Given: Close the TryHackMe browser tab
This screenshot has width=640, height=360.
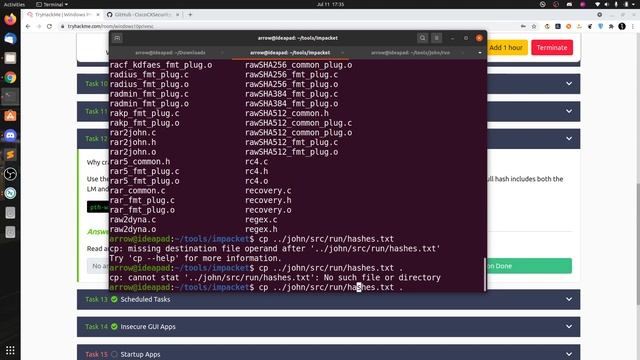Looking at the screenshot, I should (x=98, y=15).
